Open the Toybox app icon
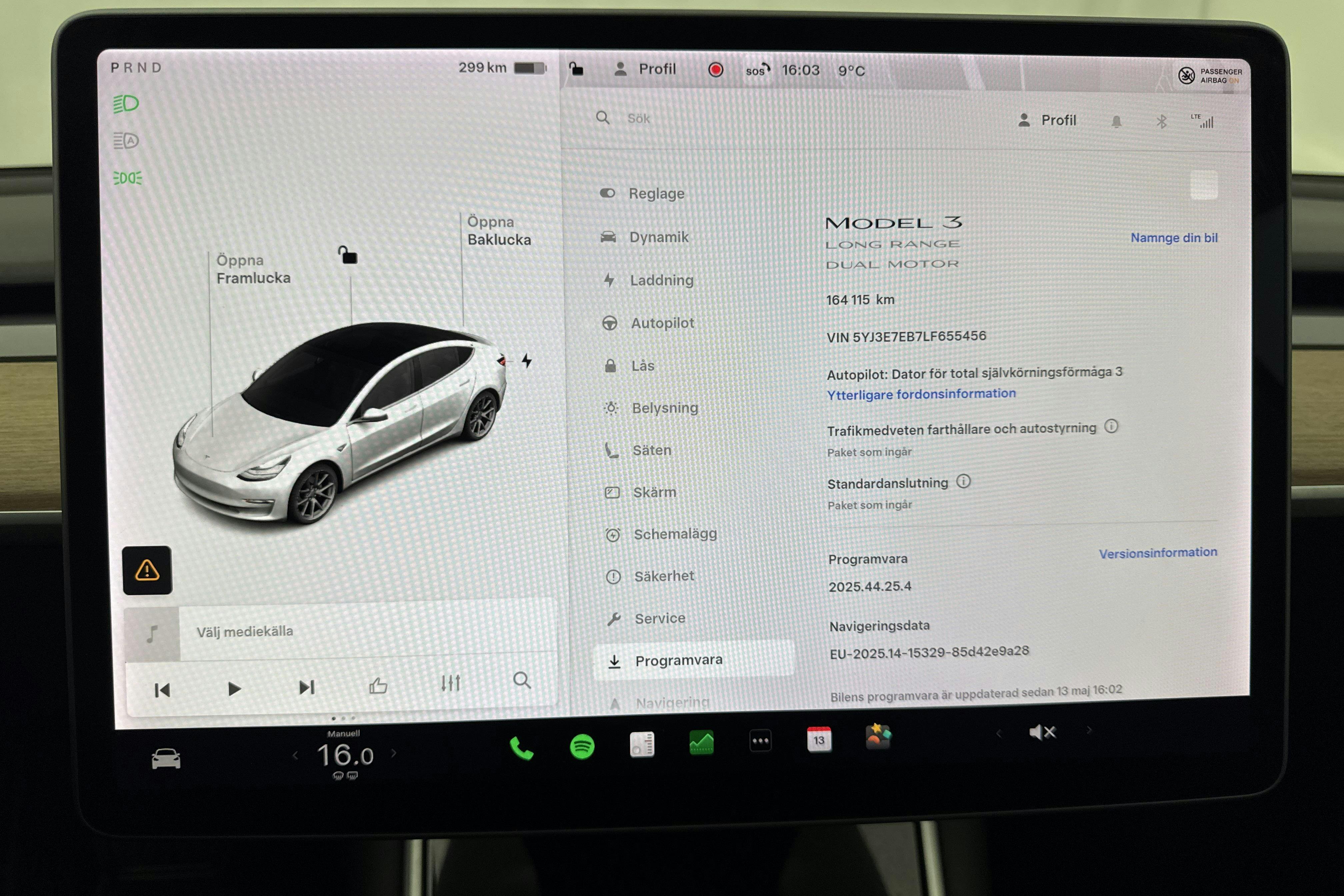Screen dimensions: 1344x896 coord(878,736)
